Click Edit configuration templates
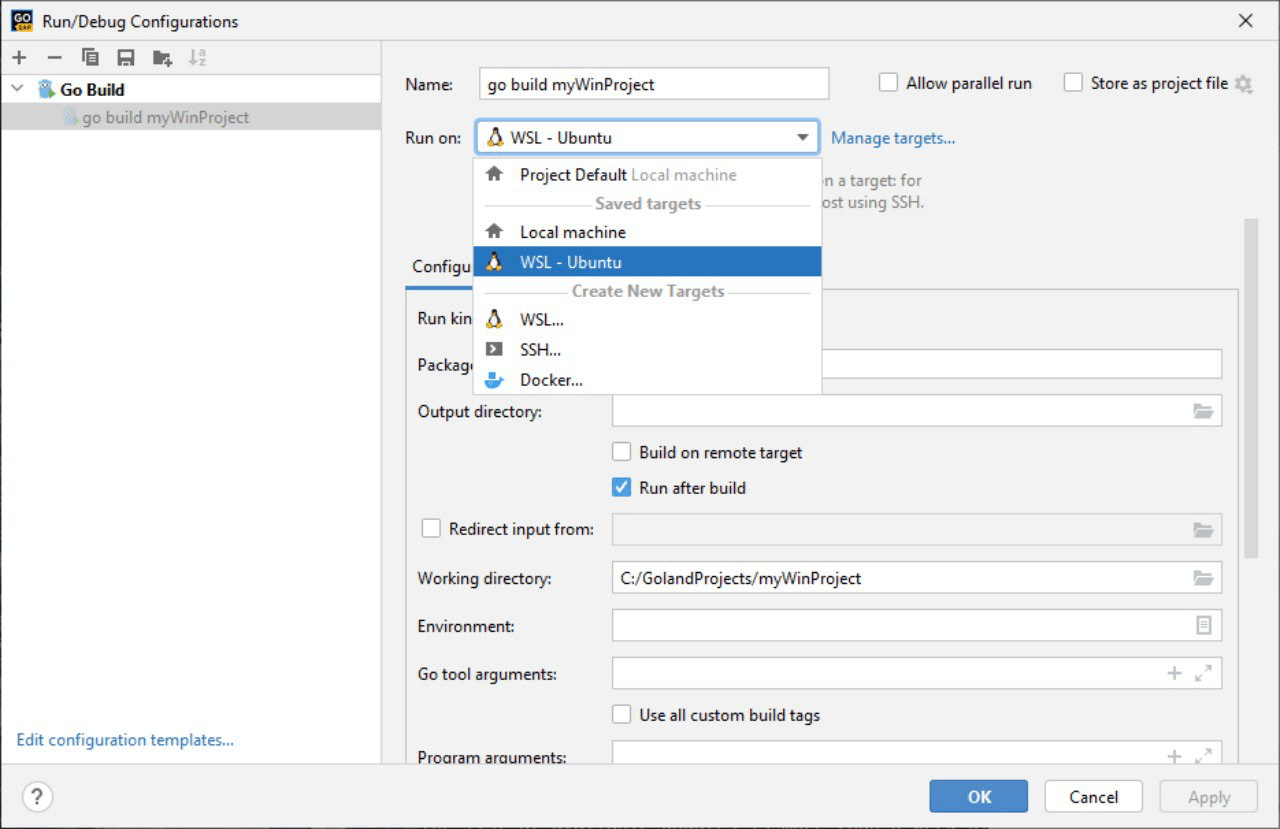 [x=125, y=739]
